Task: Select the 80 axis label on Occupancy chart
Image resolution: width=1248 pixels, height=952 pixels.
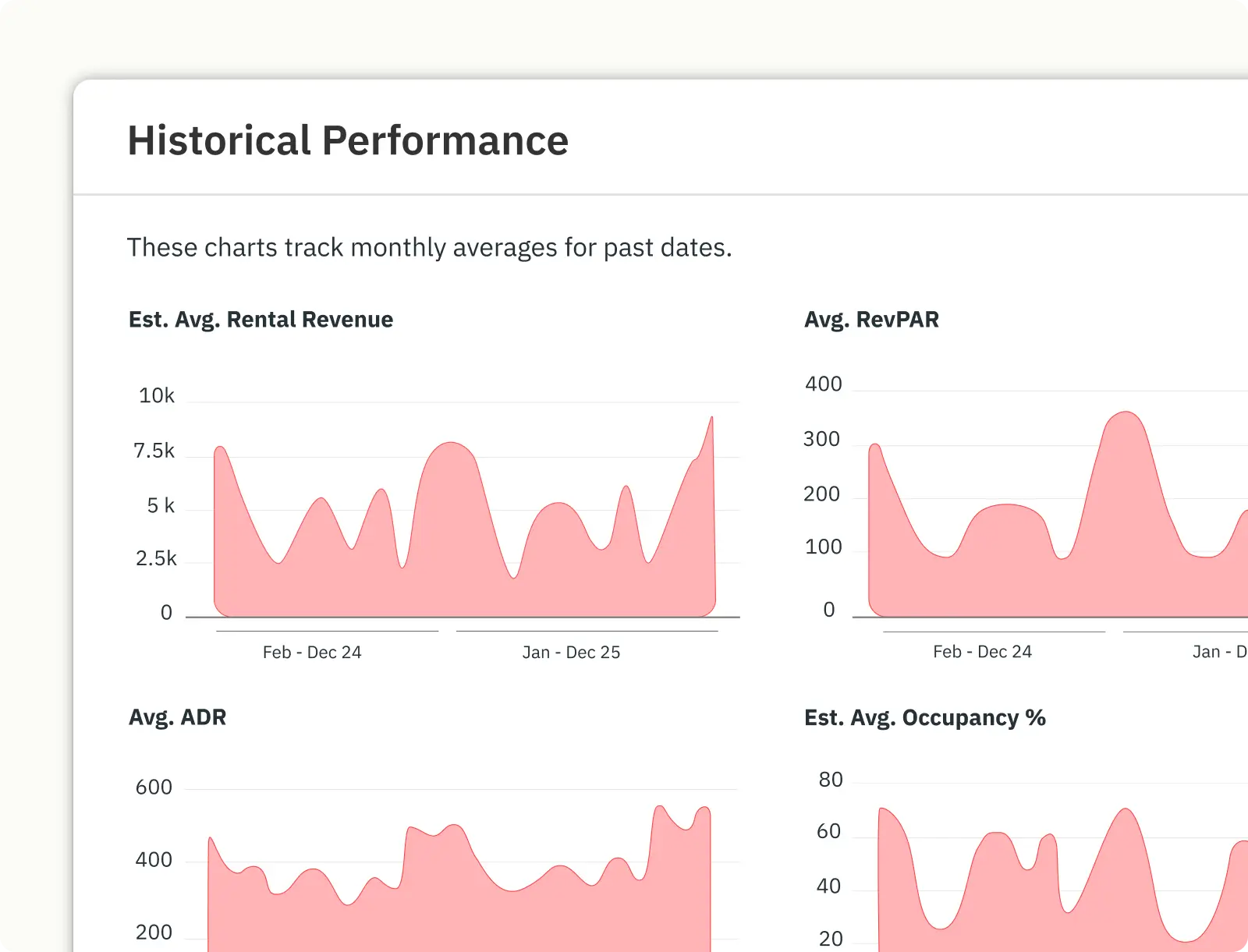Action: point(831,779)
